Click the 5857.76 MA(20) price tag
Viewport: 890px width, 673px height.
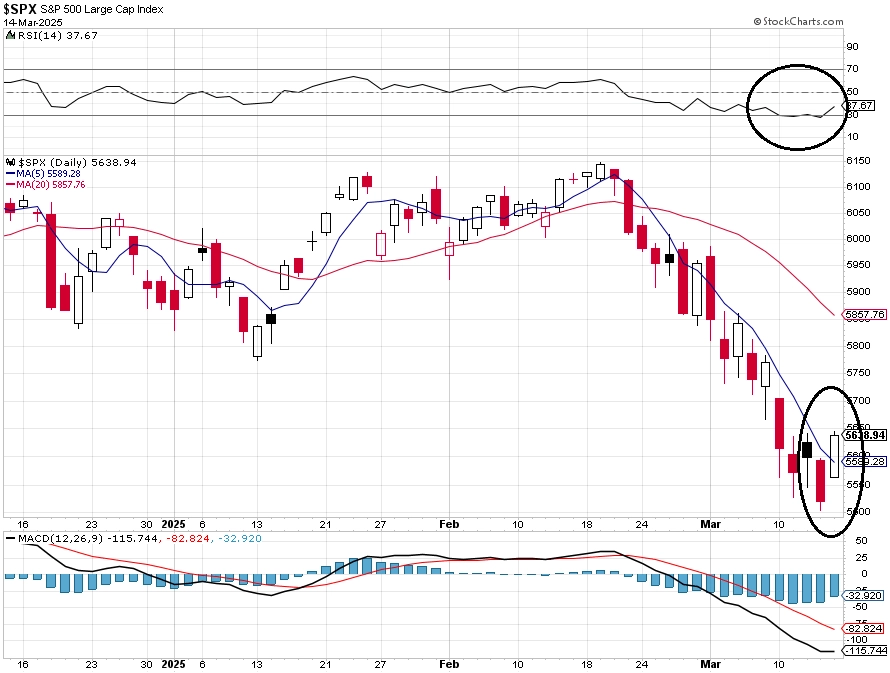pyautogui.click(x=864, y=314)
